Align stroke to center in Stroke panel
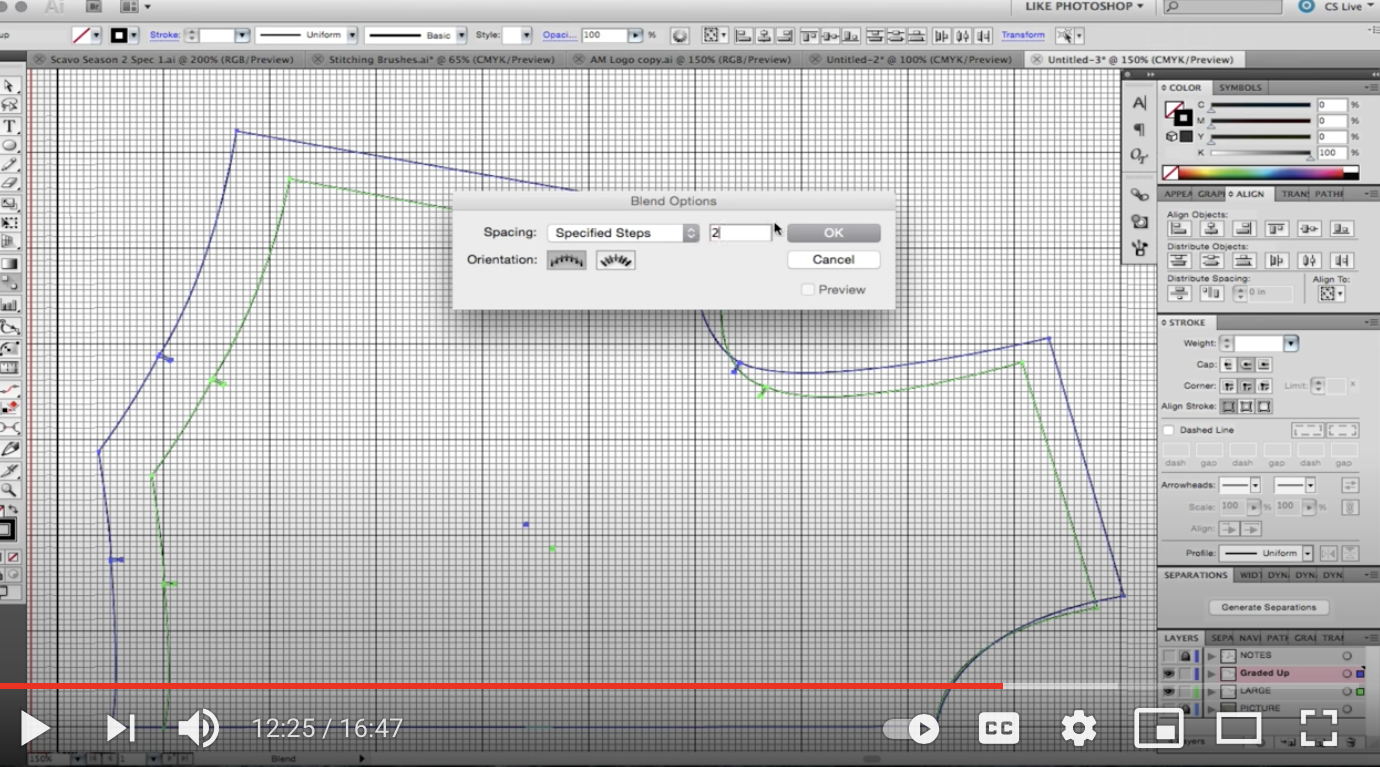This screenshot has height=767, width=1380. click(x=1228, y=406)
